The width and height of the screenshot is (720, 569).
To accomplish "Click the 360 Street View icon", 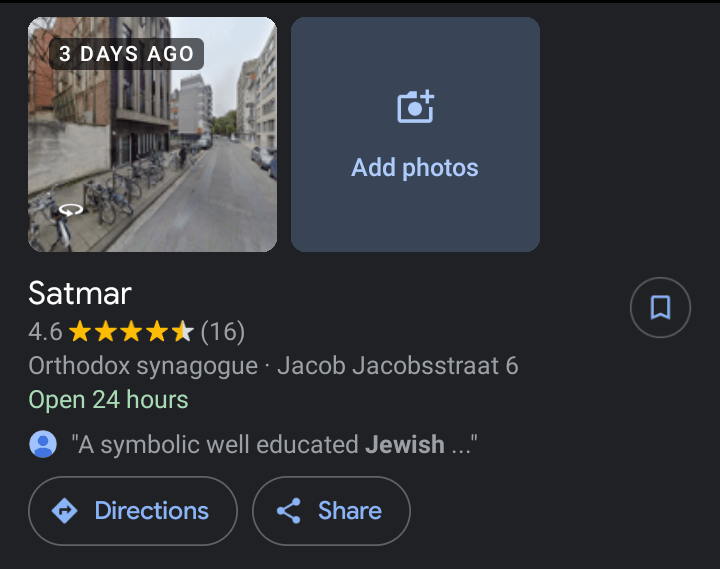I will click(71, 210).
